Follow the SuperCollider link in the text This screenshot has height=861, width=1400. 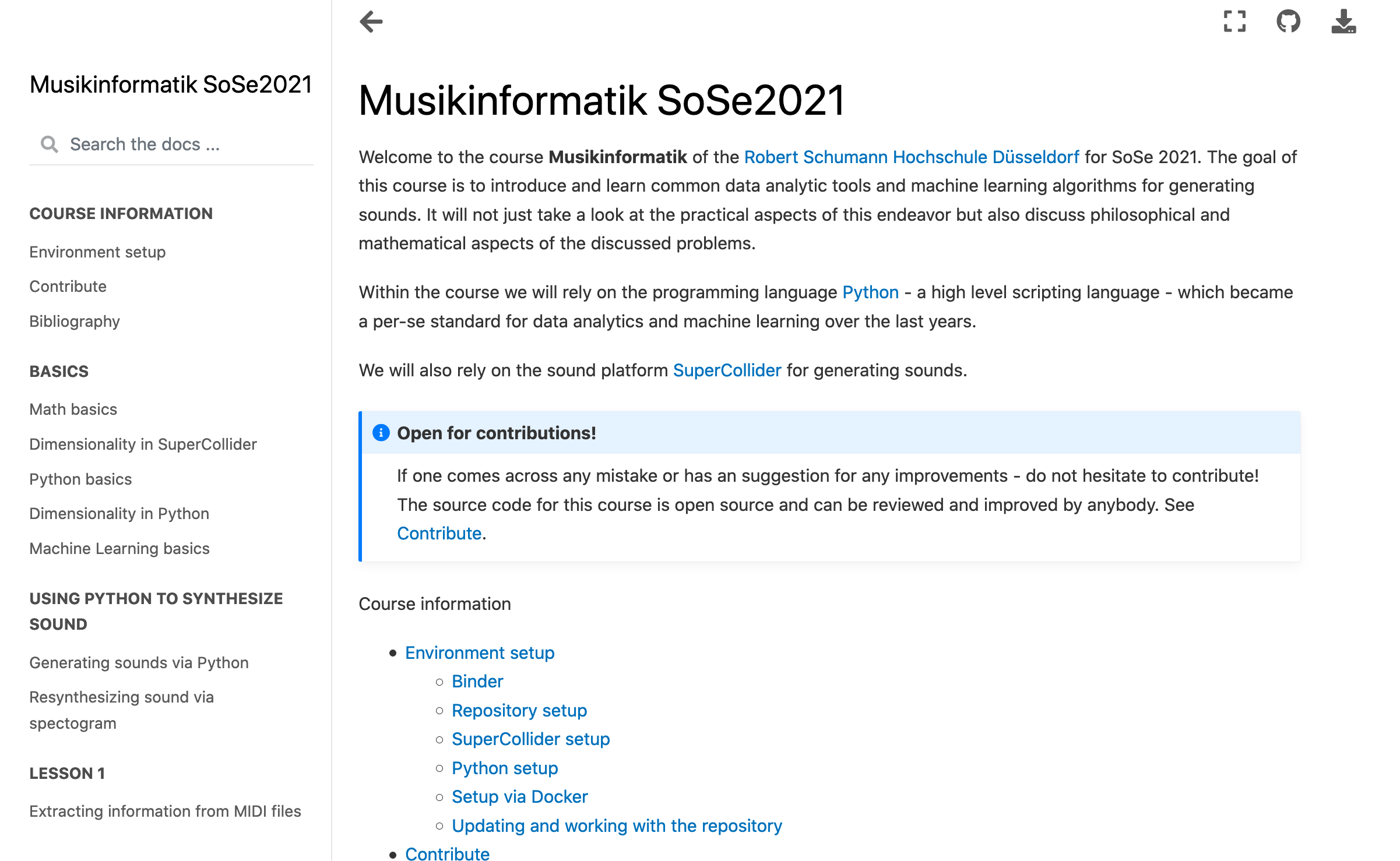[727, 370]
